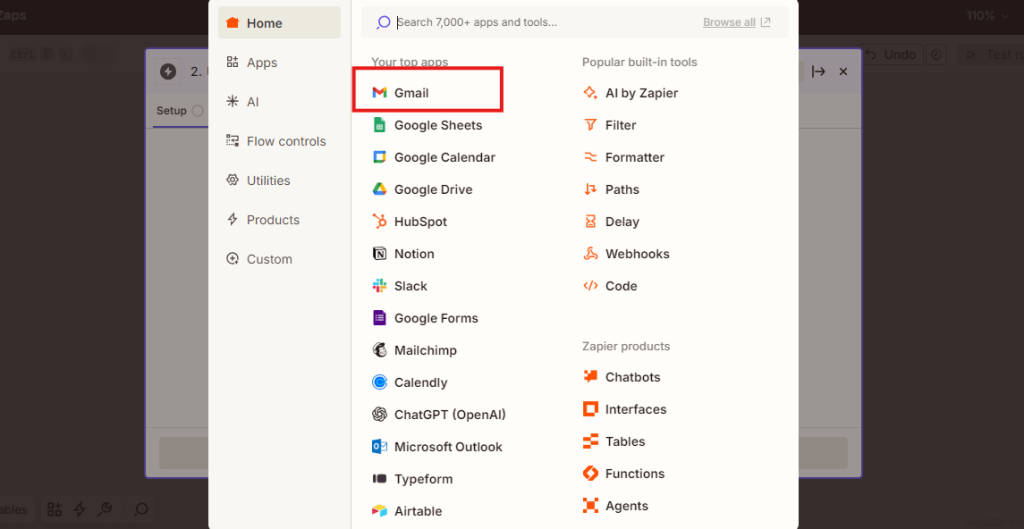Screen dimensions: 1024x529
Task: Select the Airtable icon
Action: point(379,511)
